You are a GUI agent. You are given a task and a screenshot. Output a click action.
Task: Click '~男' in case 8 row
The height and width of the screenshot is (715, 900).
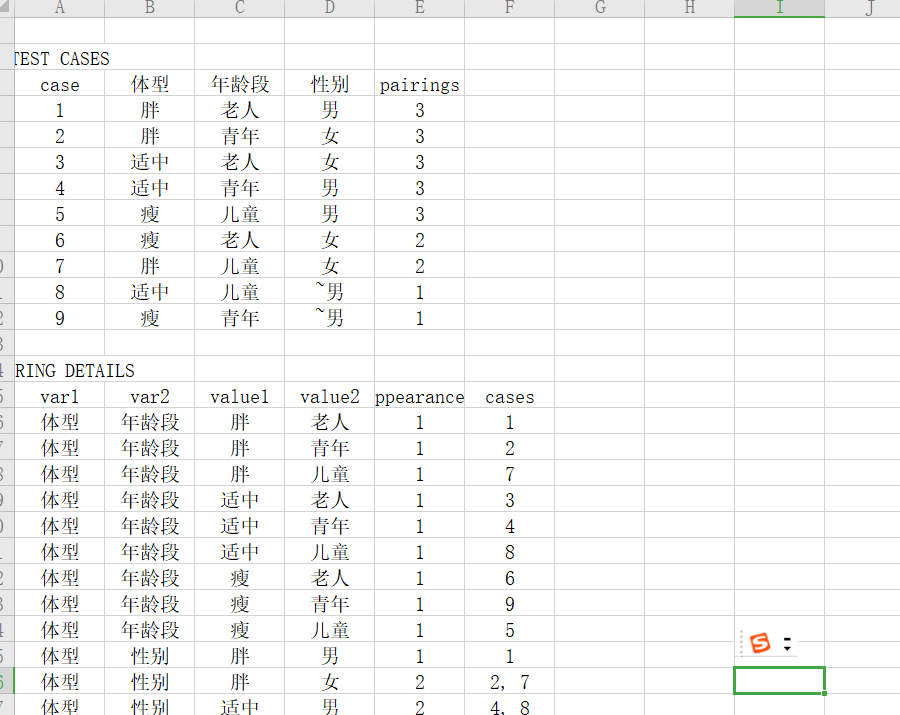coord(330,292)
